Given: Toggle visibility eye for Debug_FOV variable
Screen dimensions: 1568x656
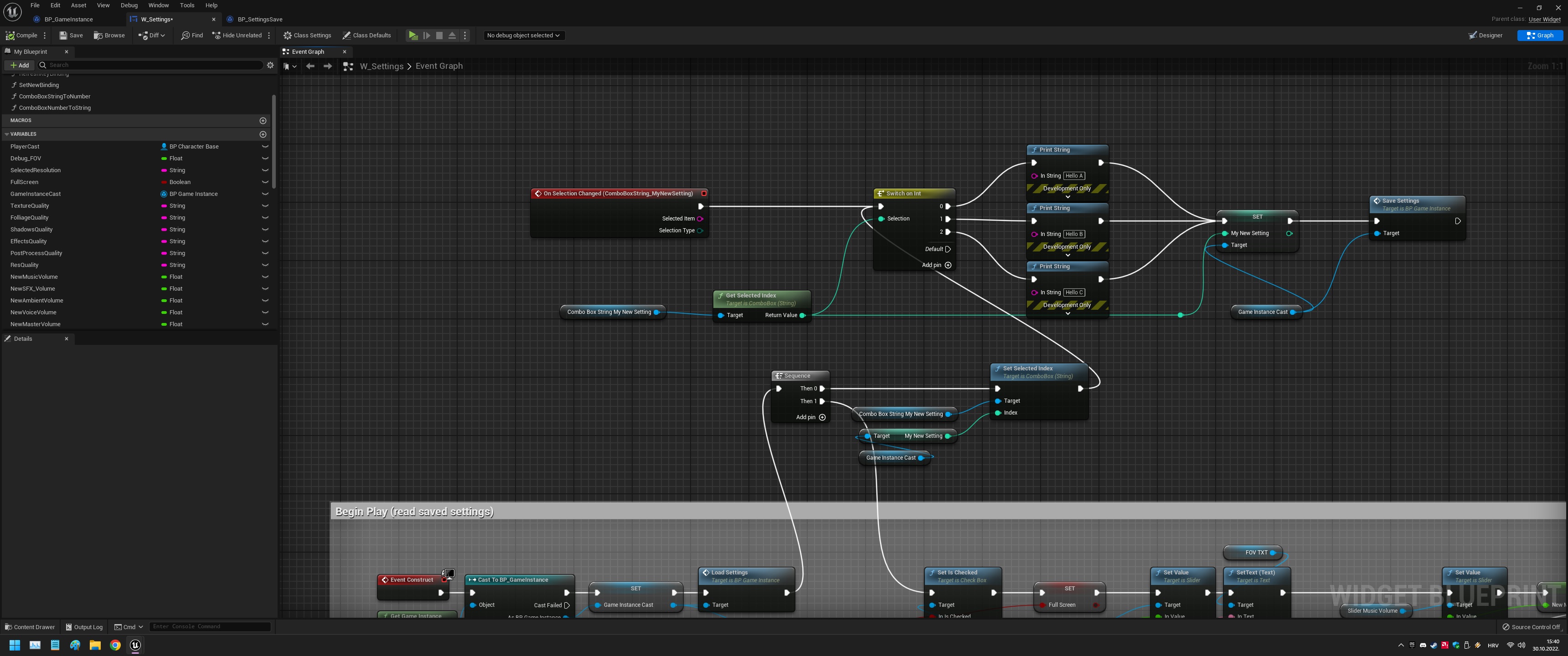Looking at the screenshot, I should (265, 158).
